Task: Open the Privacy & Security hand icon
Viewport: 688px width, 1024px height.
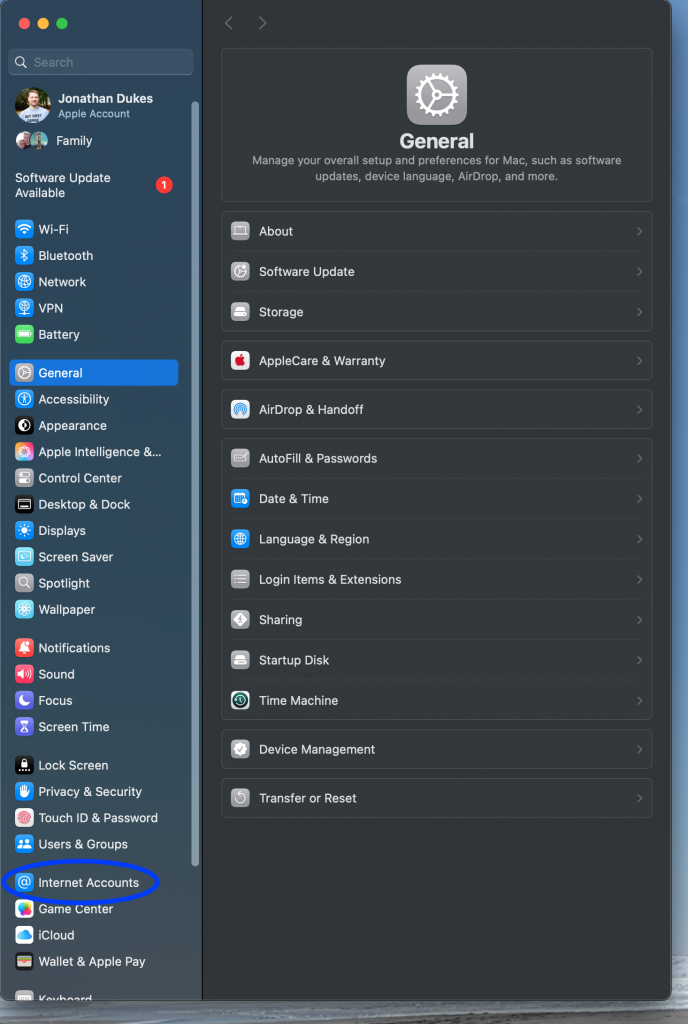Action: [24, 791]
